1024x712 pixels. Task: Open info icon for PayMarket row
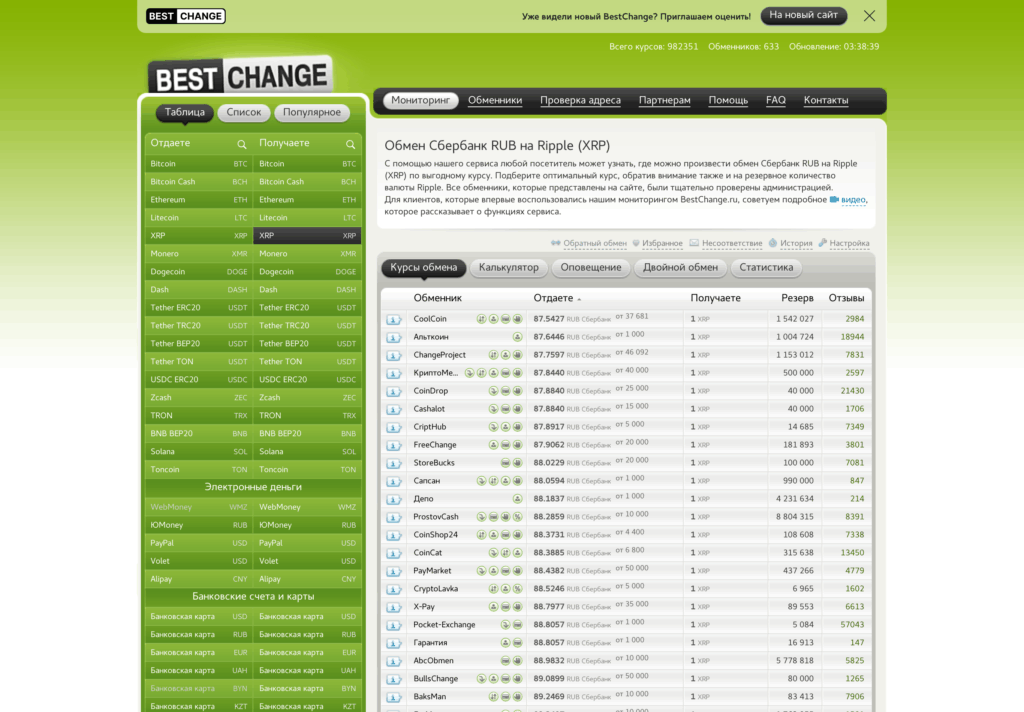tap(394, 571)
